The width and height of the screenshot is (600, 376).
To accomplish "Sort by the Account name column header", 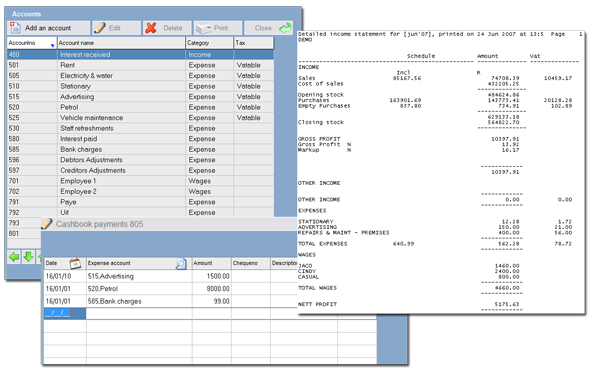I will point(121,43).
